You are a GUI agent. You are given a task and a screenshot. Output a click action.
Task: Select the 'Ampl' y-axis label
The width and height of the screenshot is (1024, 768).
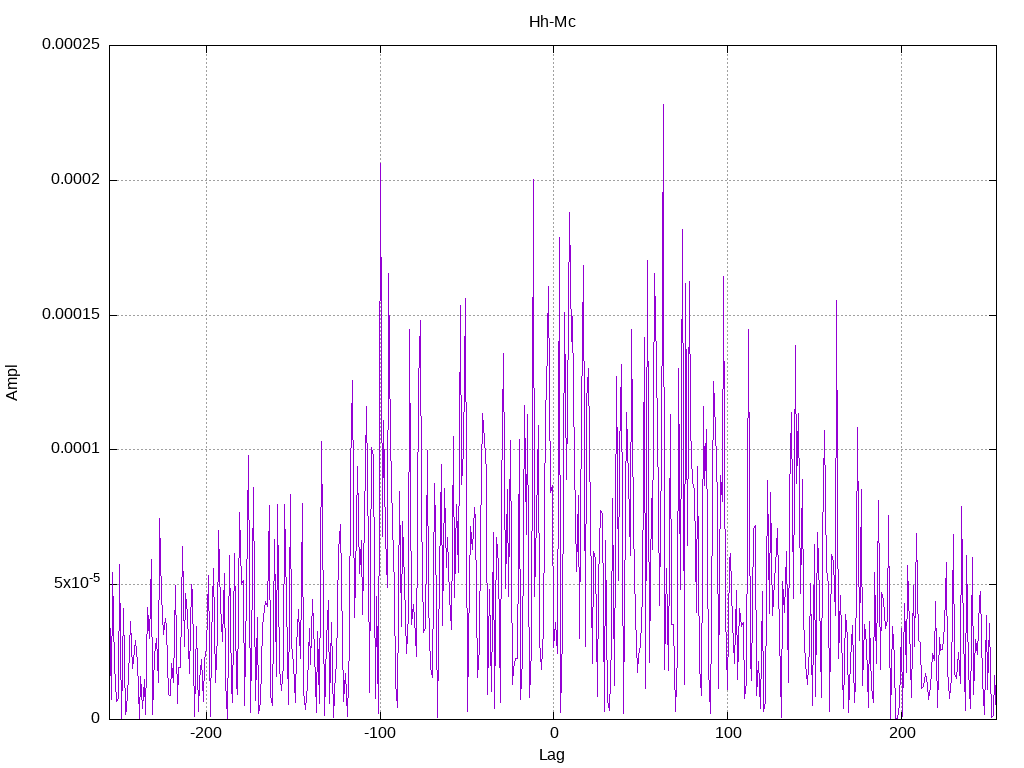12,383
